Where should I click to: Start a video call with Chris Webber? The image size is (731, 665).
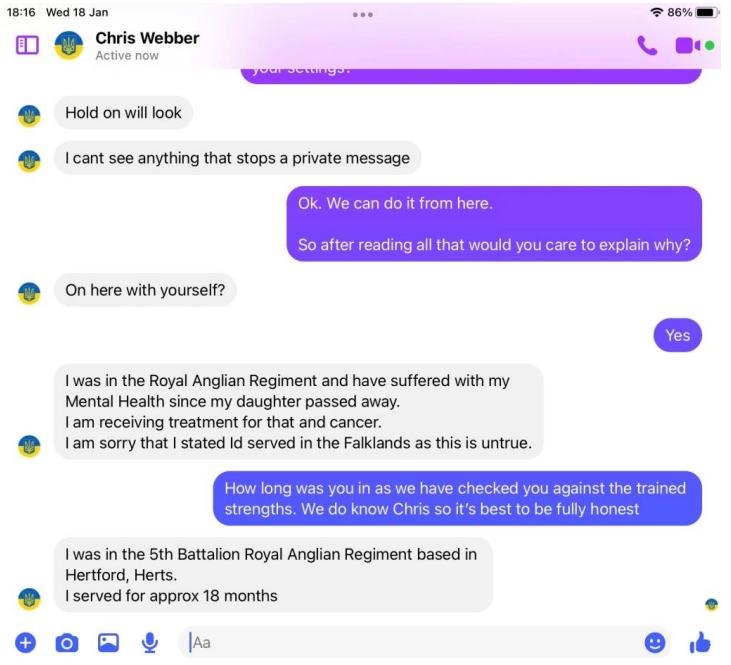click(688, 46)
